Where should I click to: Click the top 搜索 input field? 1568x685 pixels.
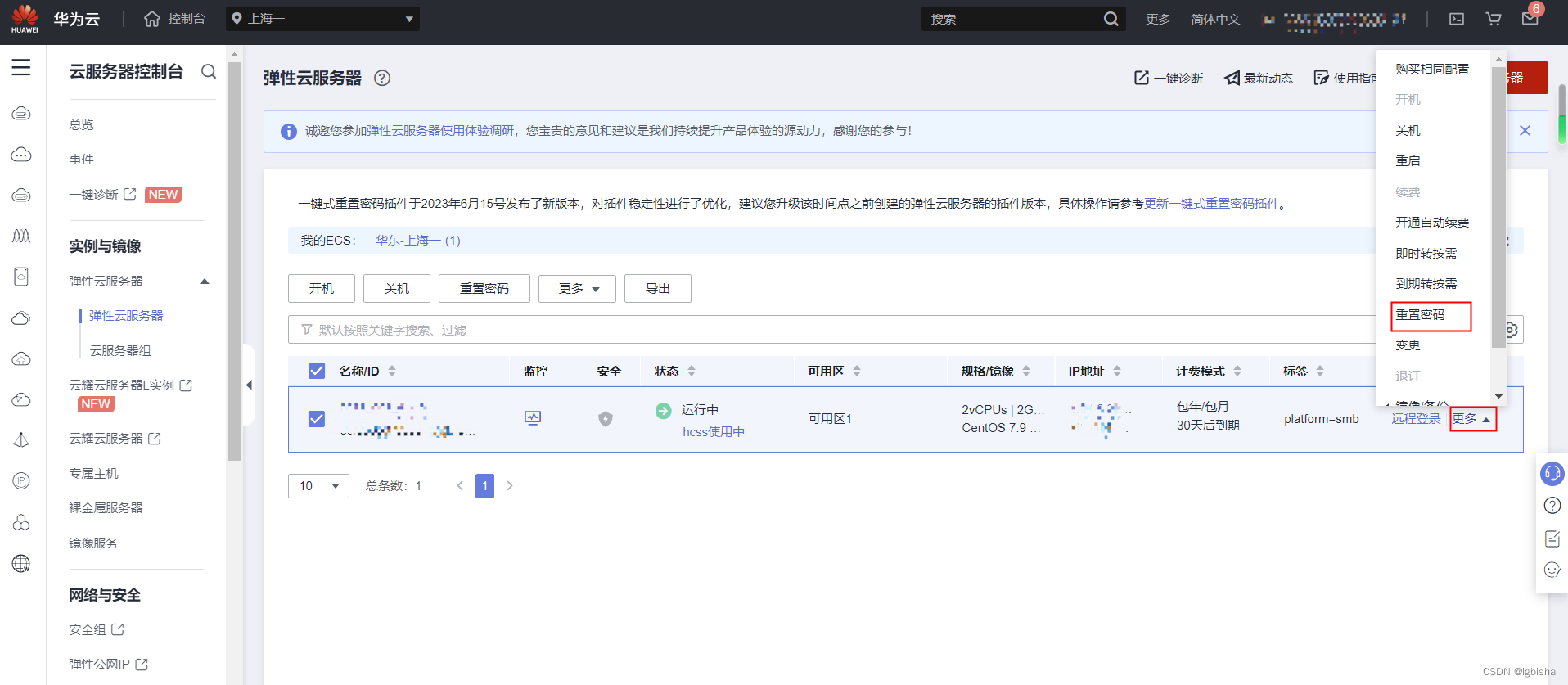coord(1011,19)
